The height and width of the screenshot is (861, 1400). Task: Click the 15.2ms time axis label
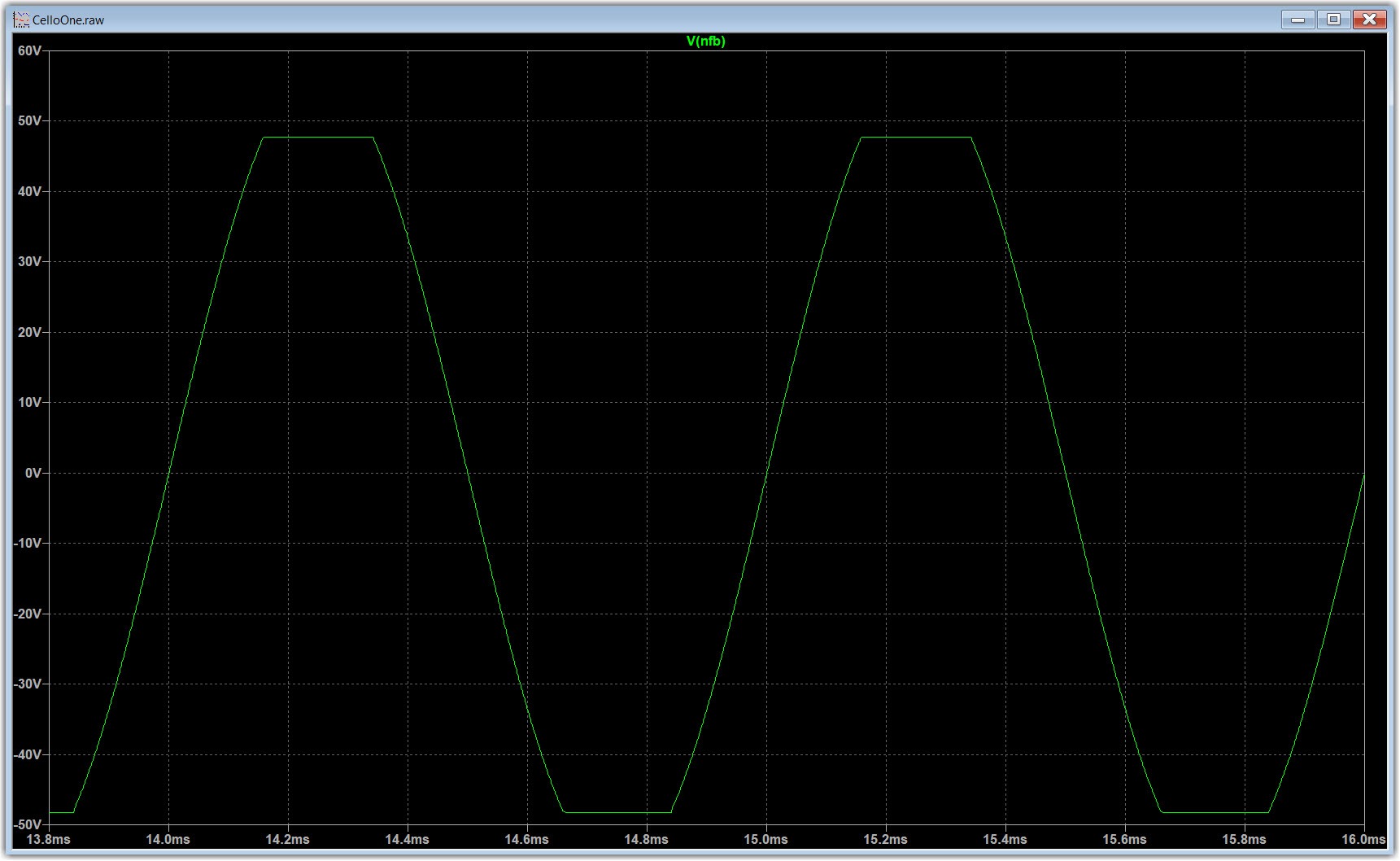(x=886, y=840)
